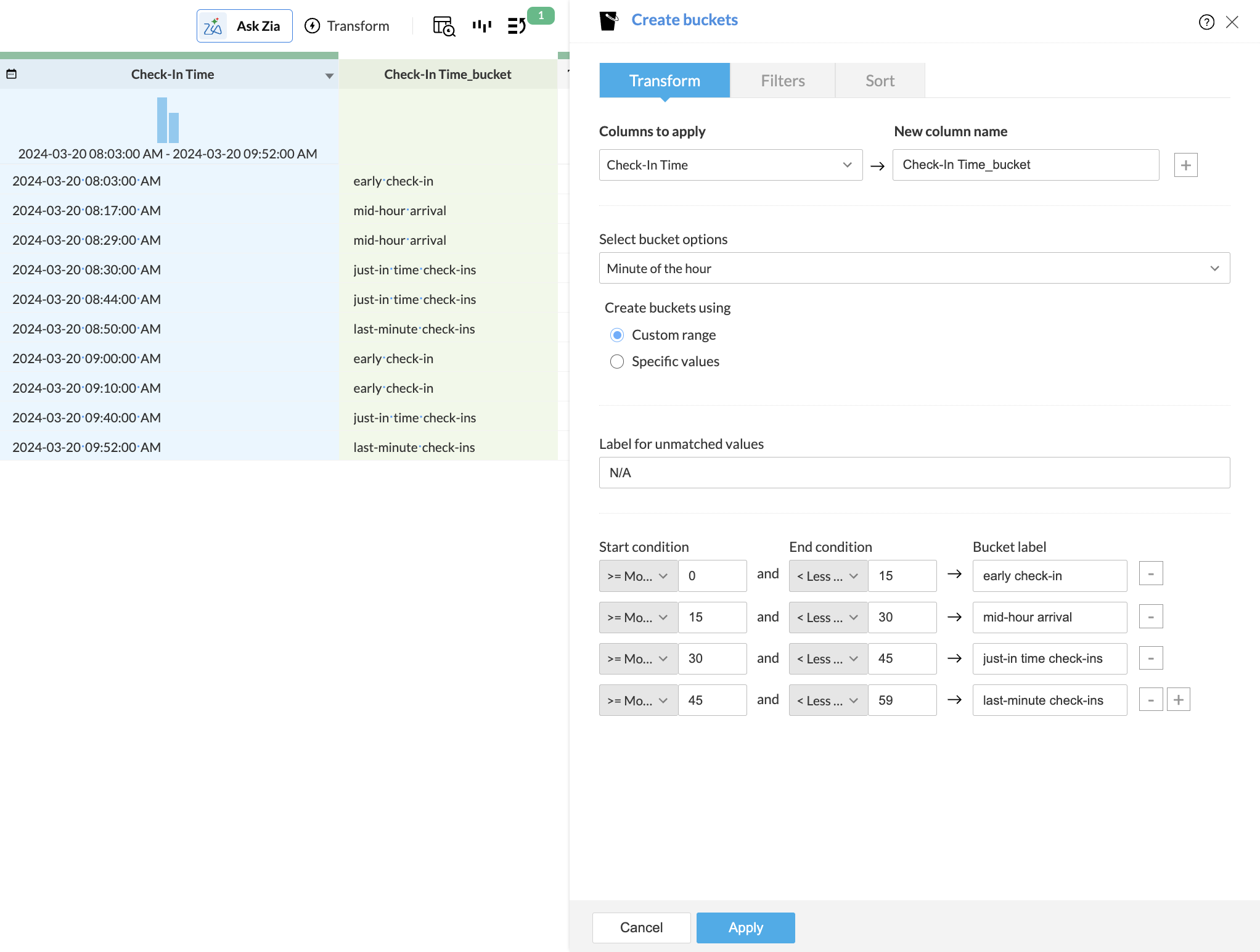The width and height of the screenshot is (1260, 952).
Task: Select the Specific values radio button
Action: coord(617,361)
